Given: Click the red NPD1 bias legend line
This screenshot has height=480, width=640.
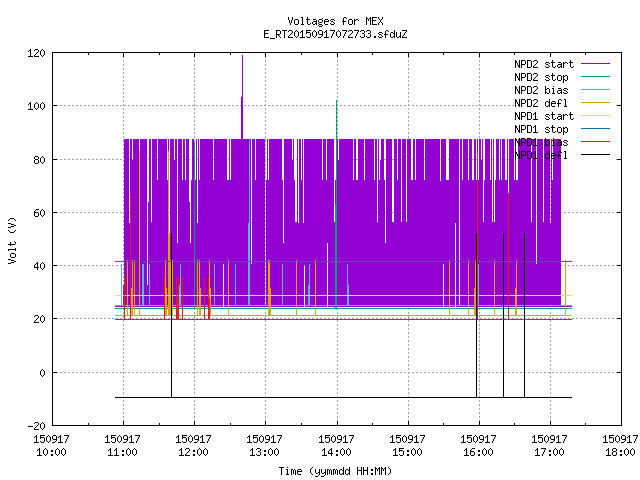Looking at the screenshot, I should point(595,142).
